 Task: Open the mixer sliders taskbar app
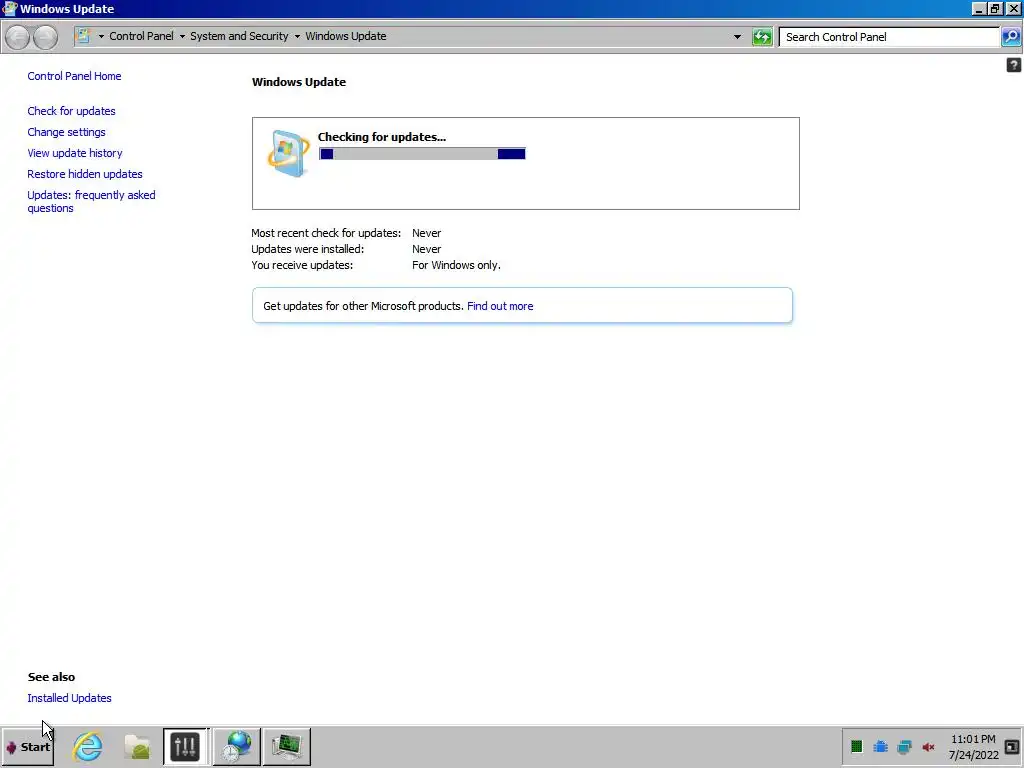[x=185, y=746]
